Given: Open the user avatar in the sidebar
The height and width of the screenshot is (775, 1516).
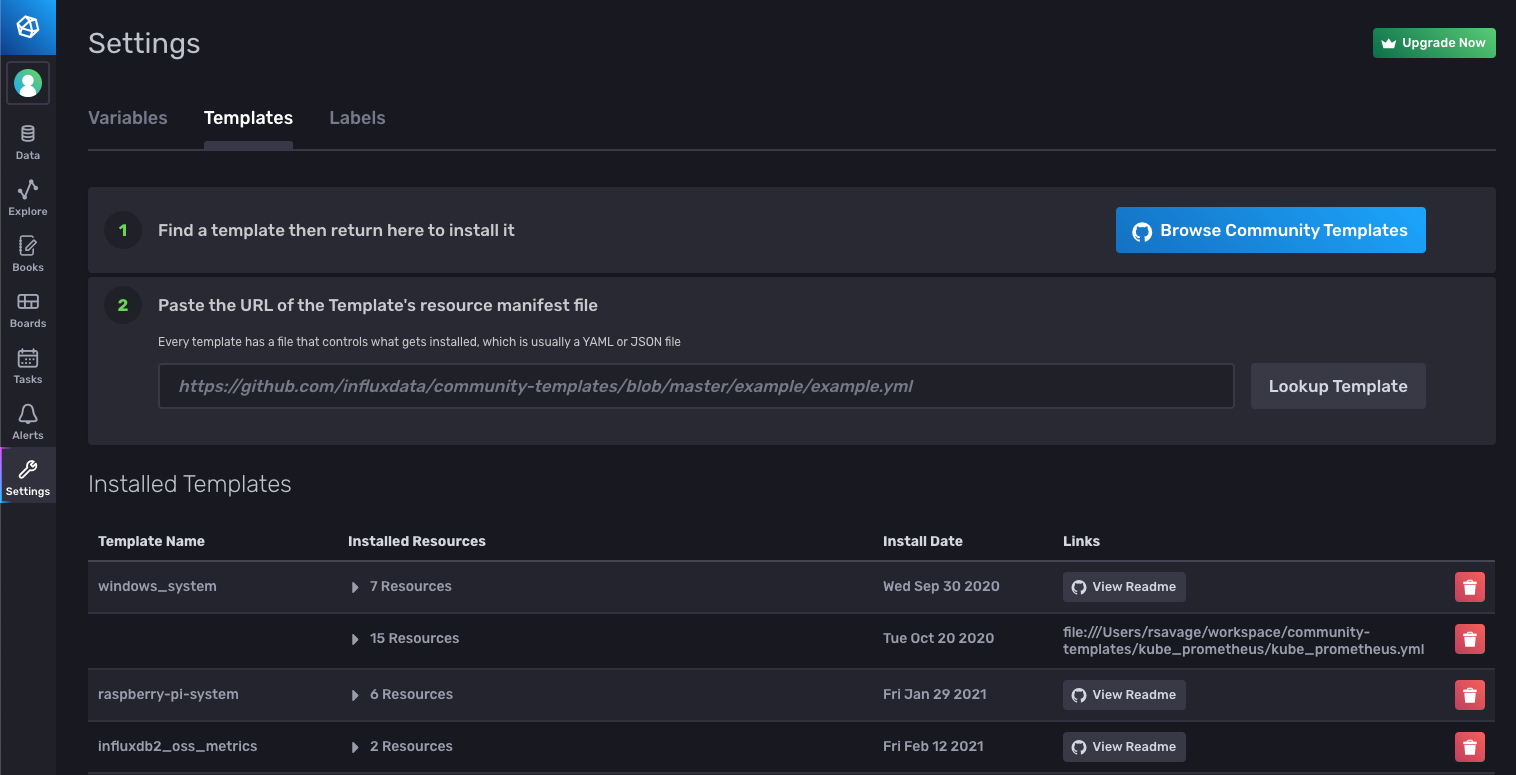Looking at the screenshot, I should 27,83.
